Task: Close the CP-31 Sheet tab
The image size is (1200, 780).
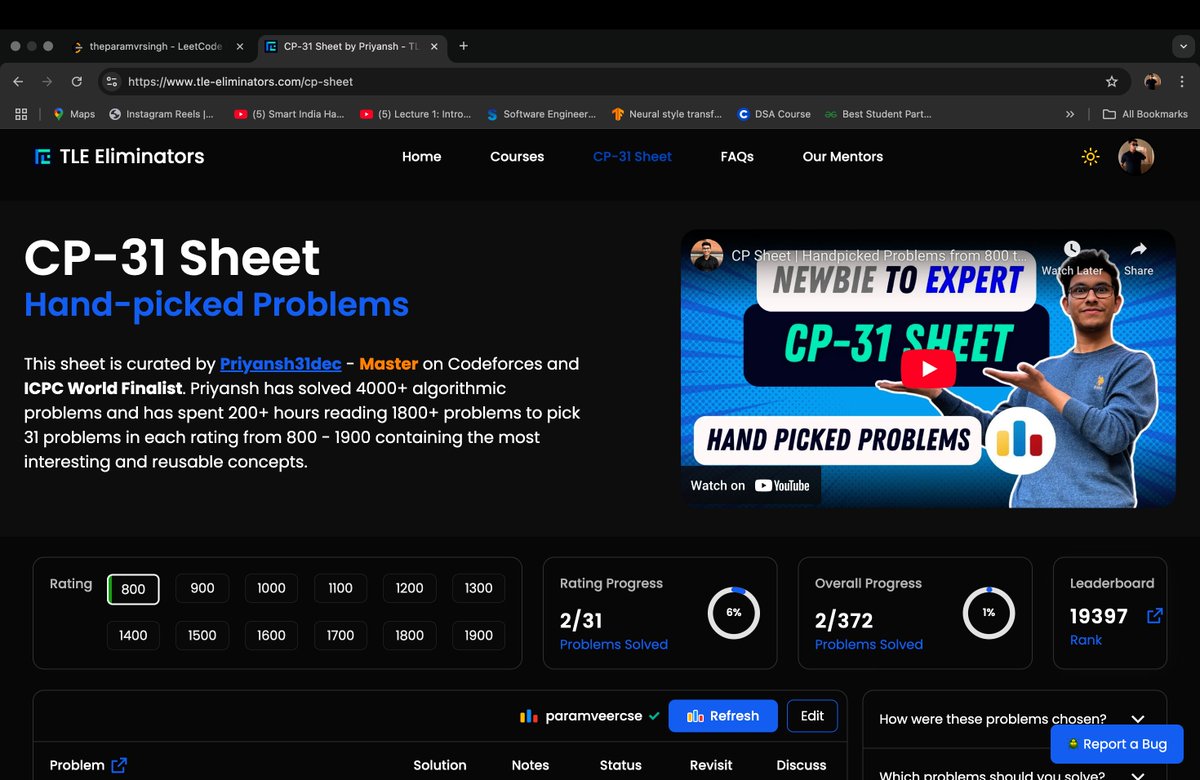Action: tap(434, 47)
